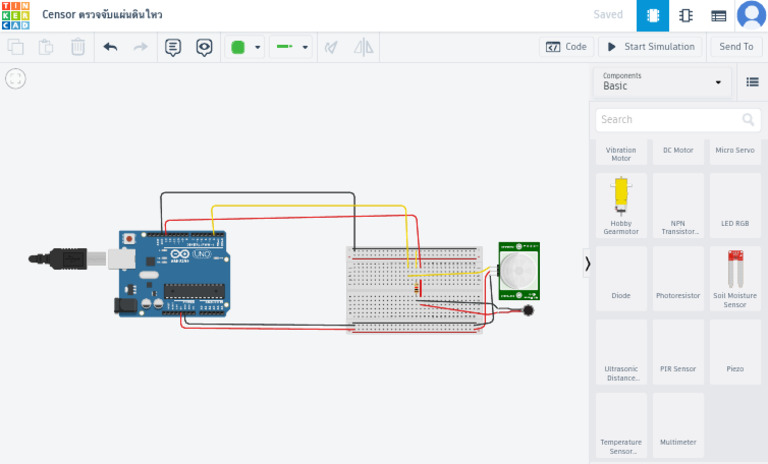This screenshot has height=464, width=768.
Task: Click the Rotate icon in the toolbar
Action: [x=331, y=48]
